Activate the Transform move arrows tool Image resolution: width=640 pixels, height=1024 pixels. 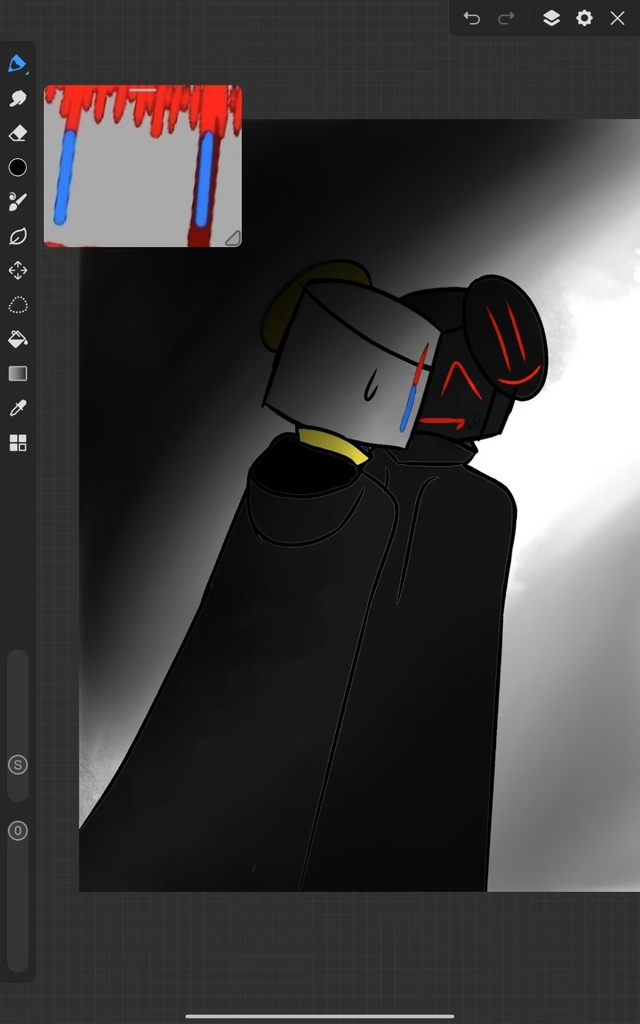click(x=17, y=271)
